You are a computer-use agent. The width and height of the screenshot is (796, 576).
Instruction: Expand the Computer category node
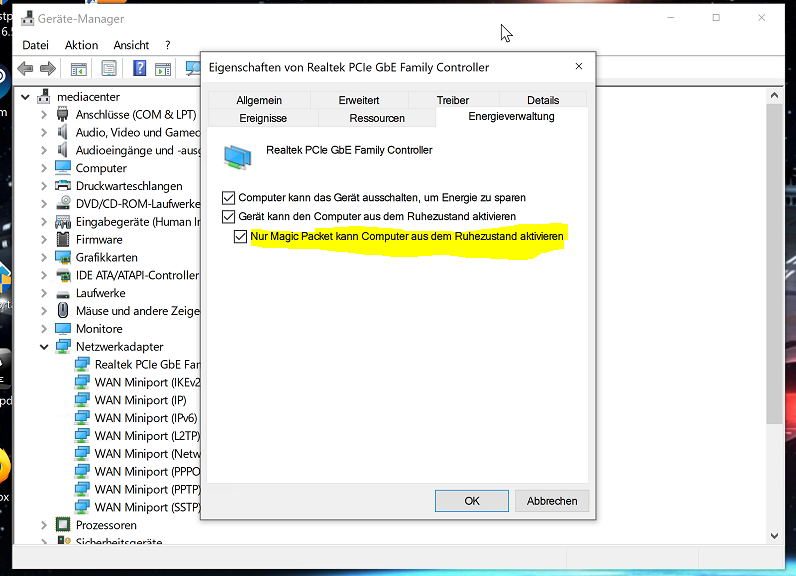click(44, 168)
